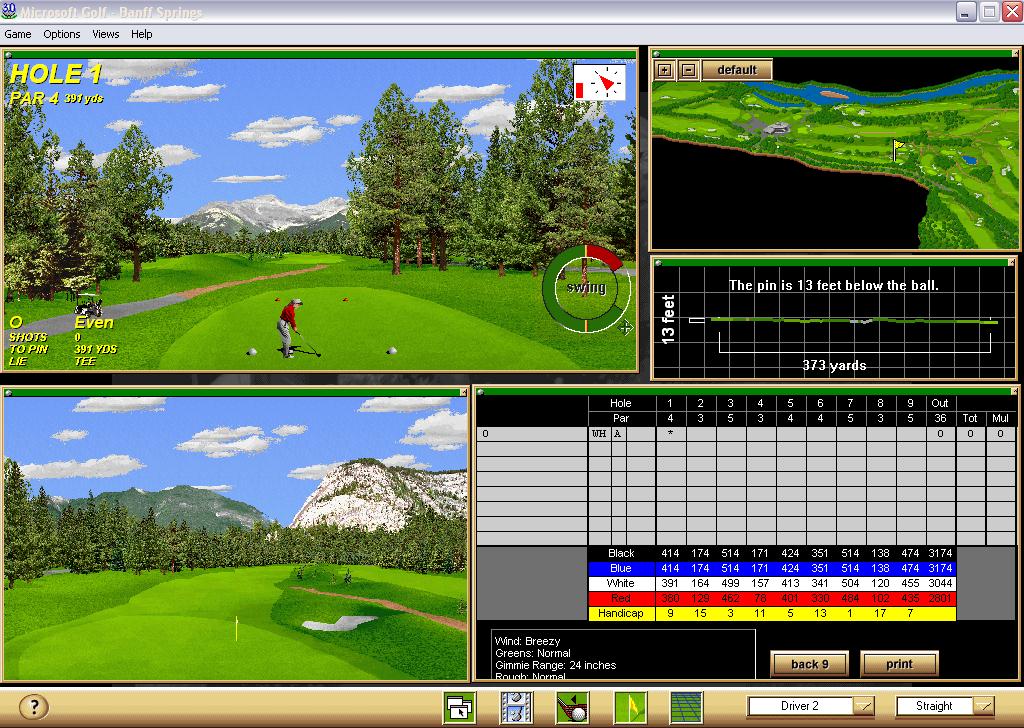Zoom in on the course map

click(x=665, y=70)
